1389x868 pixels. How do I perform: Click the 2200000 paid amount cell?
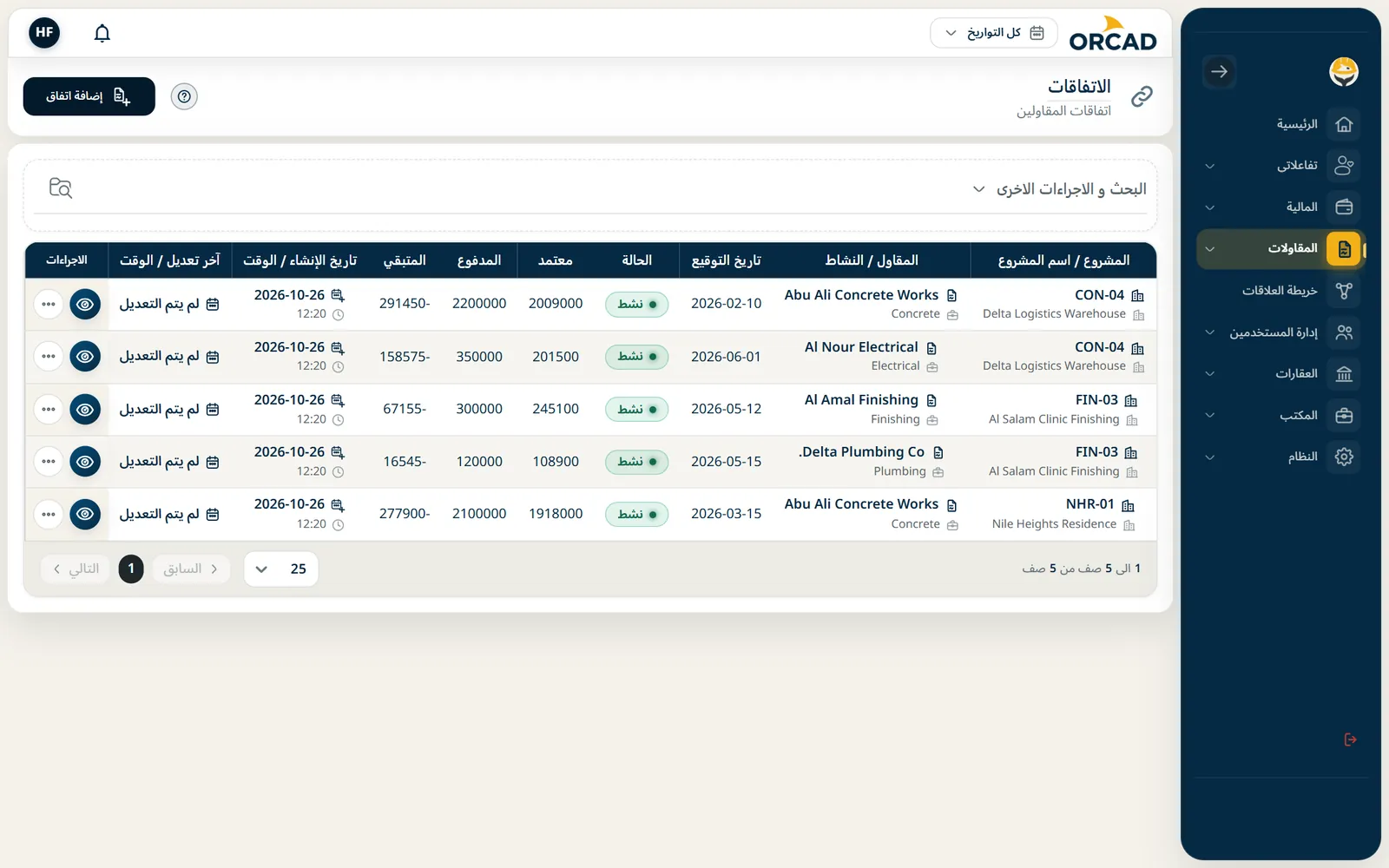[479, 304]
